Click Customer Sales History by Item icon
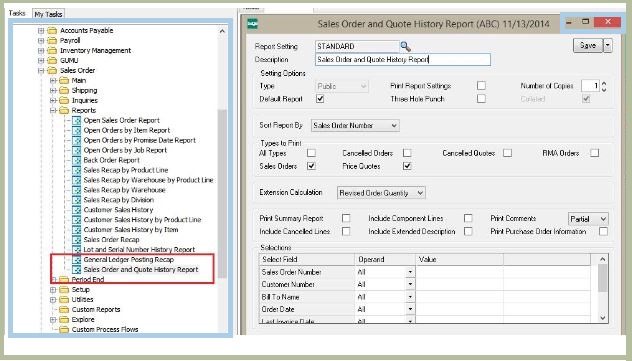The image size is (632, 361). click(x=77, y=230)
